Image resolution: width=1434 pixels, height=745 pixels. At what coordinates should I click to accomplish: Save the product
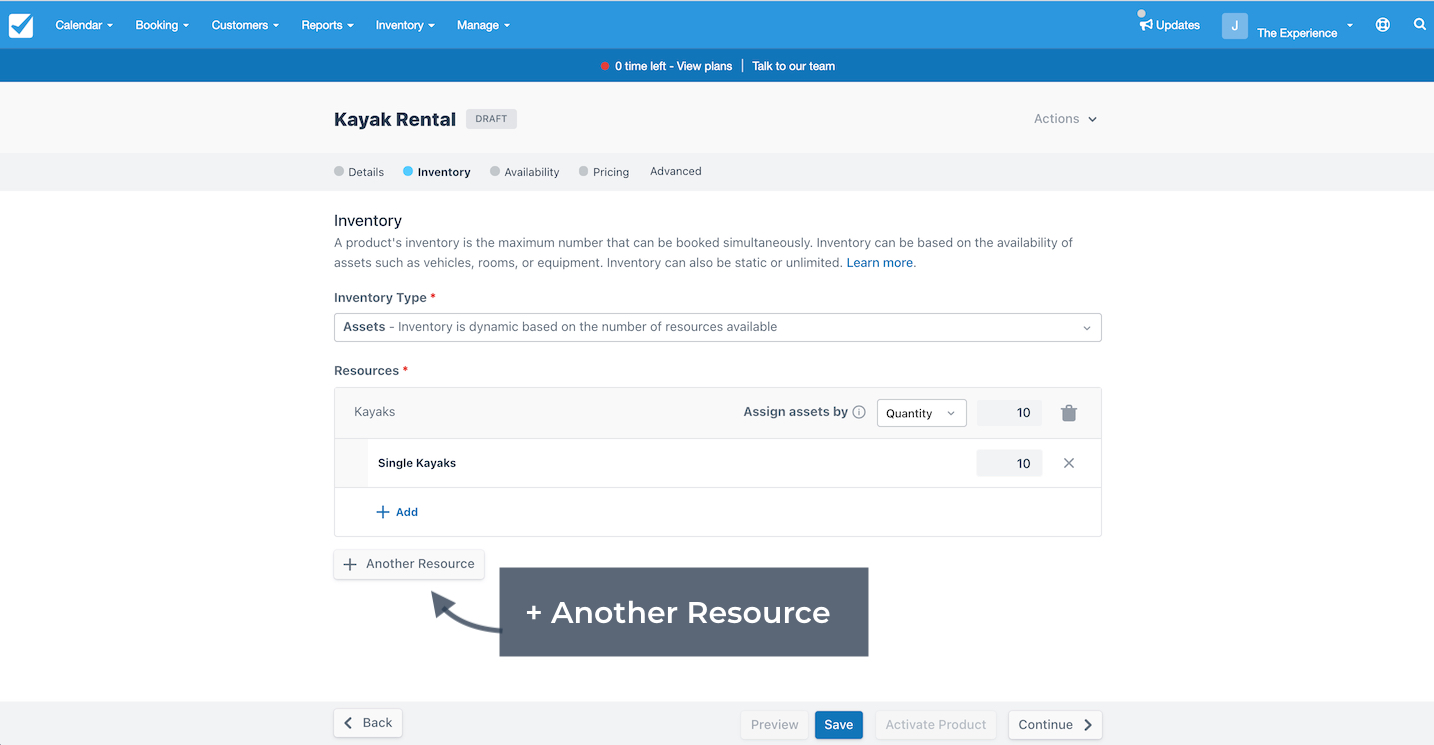(x=839, y=725)
